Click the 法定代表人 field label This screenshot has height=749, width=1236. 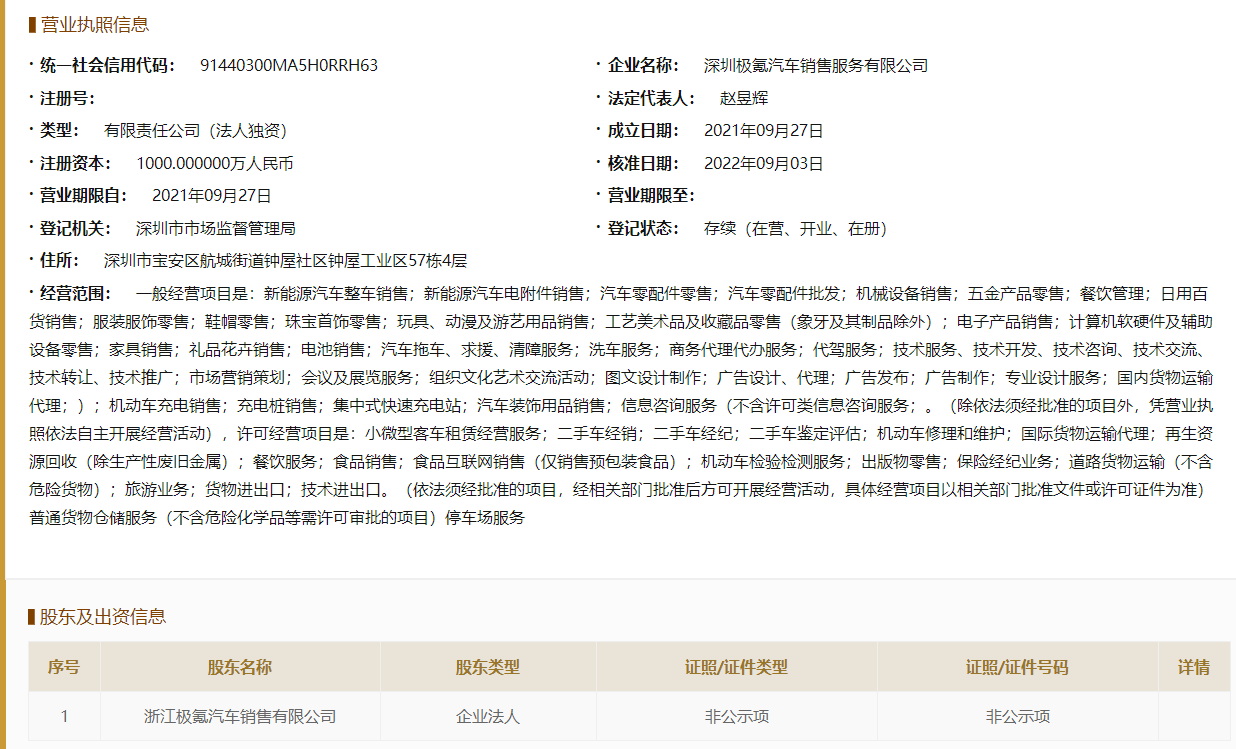click(x=652, y=98)
